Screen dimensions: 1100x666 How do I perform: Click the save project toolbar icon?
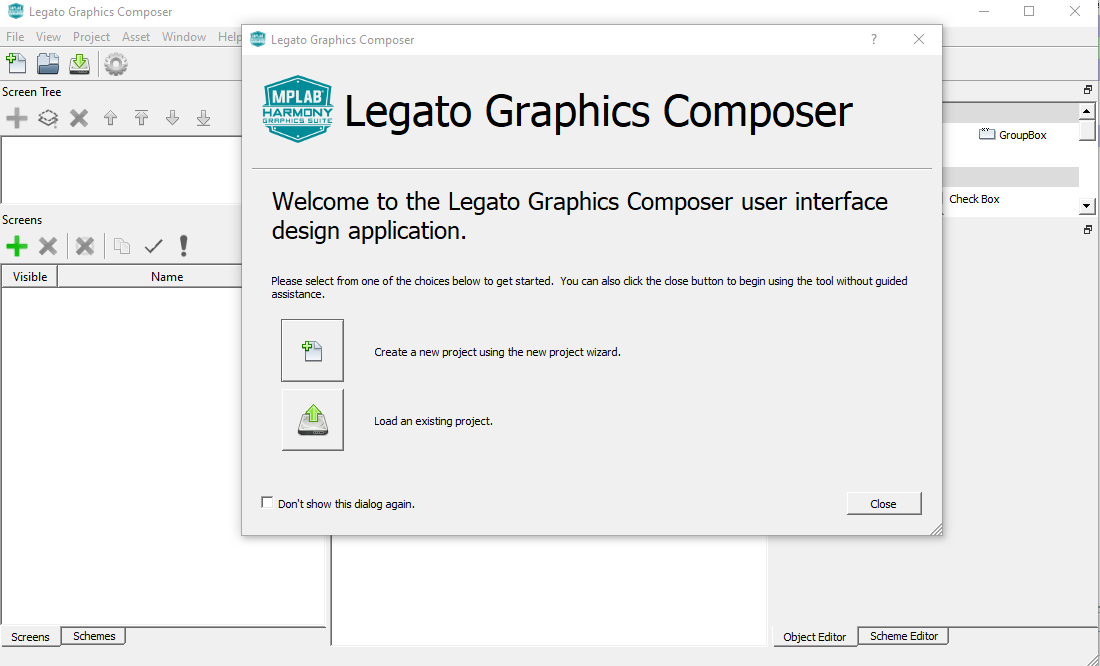(x=79, y=64)
